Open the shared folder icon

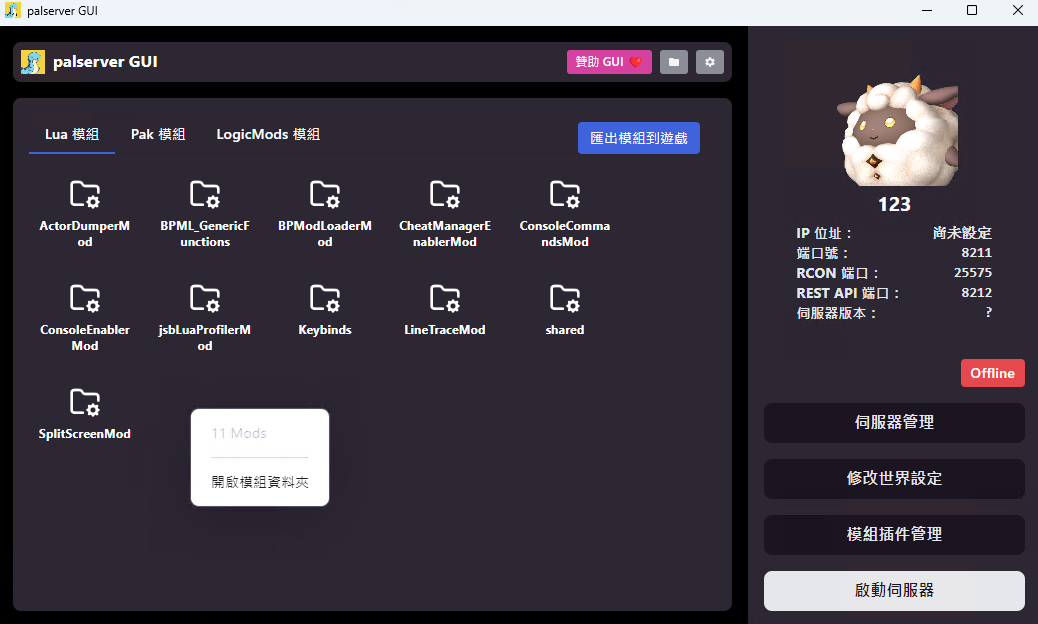pyautogui.click(x=565, y=298)
